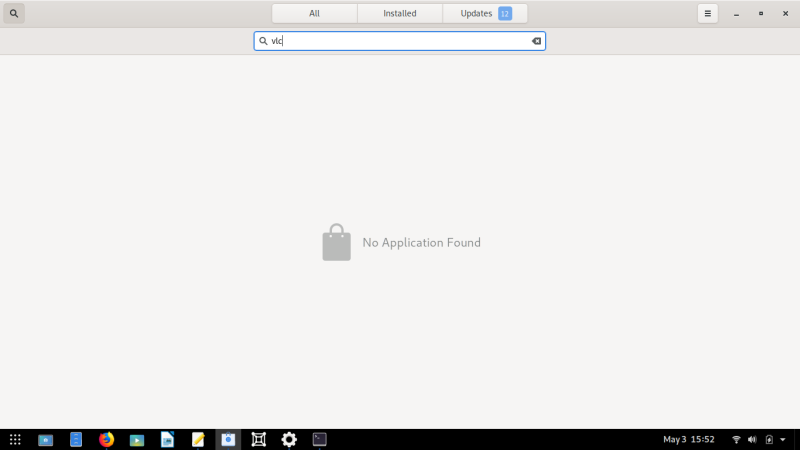
Task: Minimize the Software window
Action: tap(736, 14)
